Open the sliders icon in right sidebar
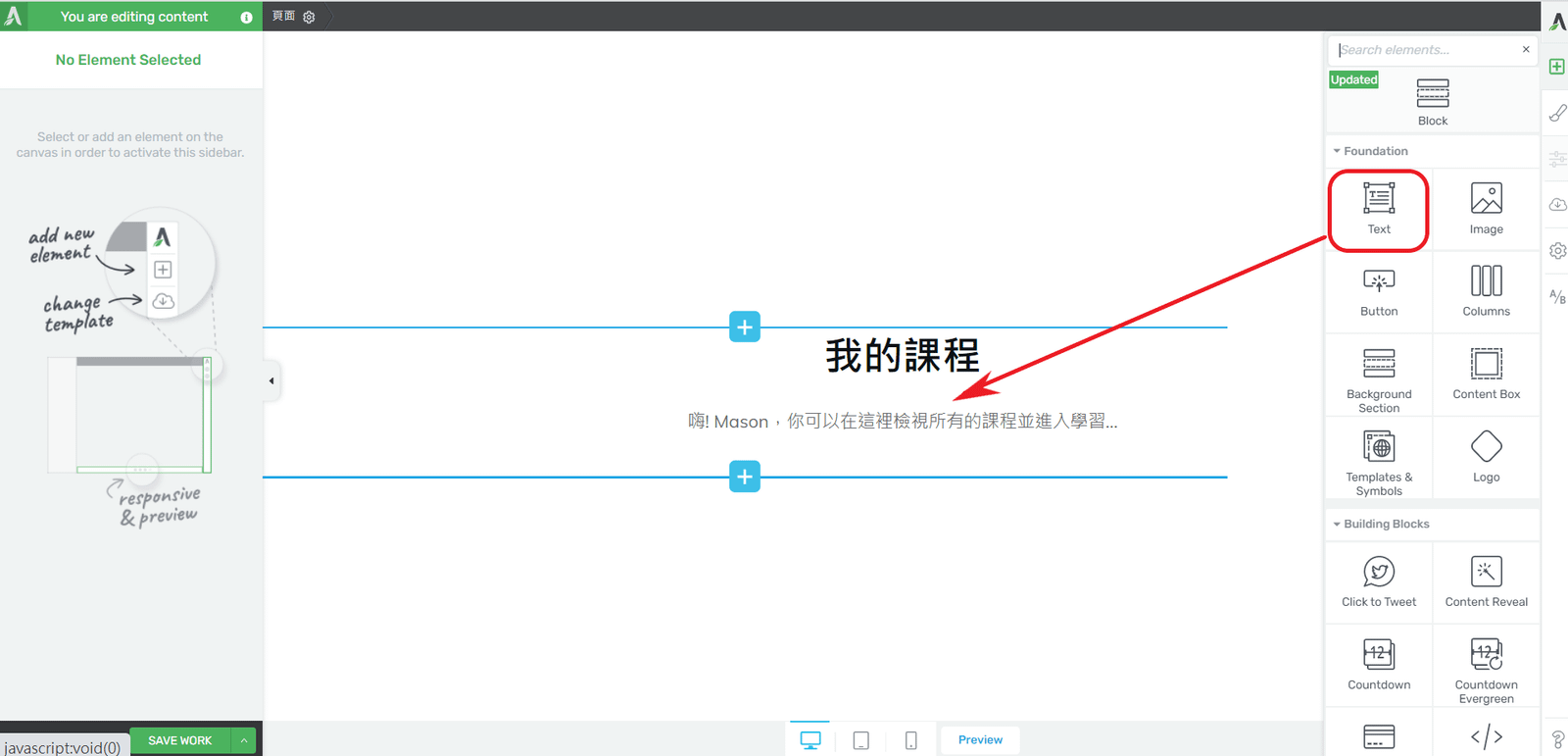 pyautogui.click(x=1557, y=159)
